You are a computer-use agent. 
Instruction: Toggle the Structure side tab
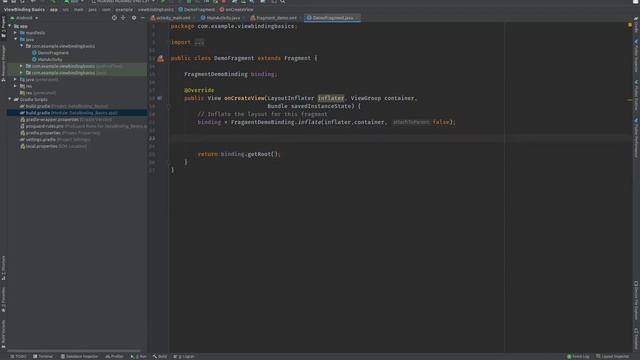click(x=3, y=268)
